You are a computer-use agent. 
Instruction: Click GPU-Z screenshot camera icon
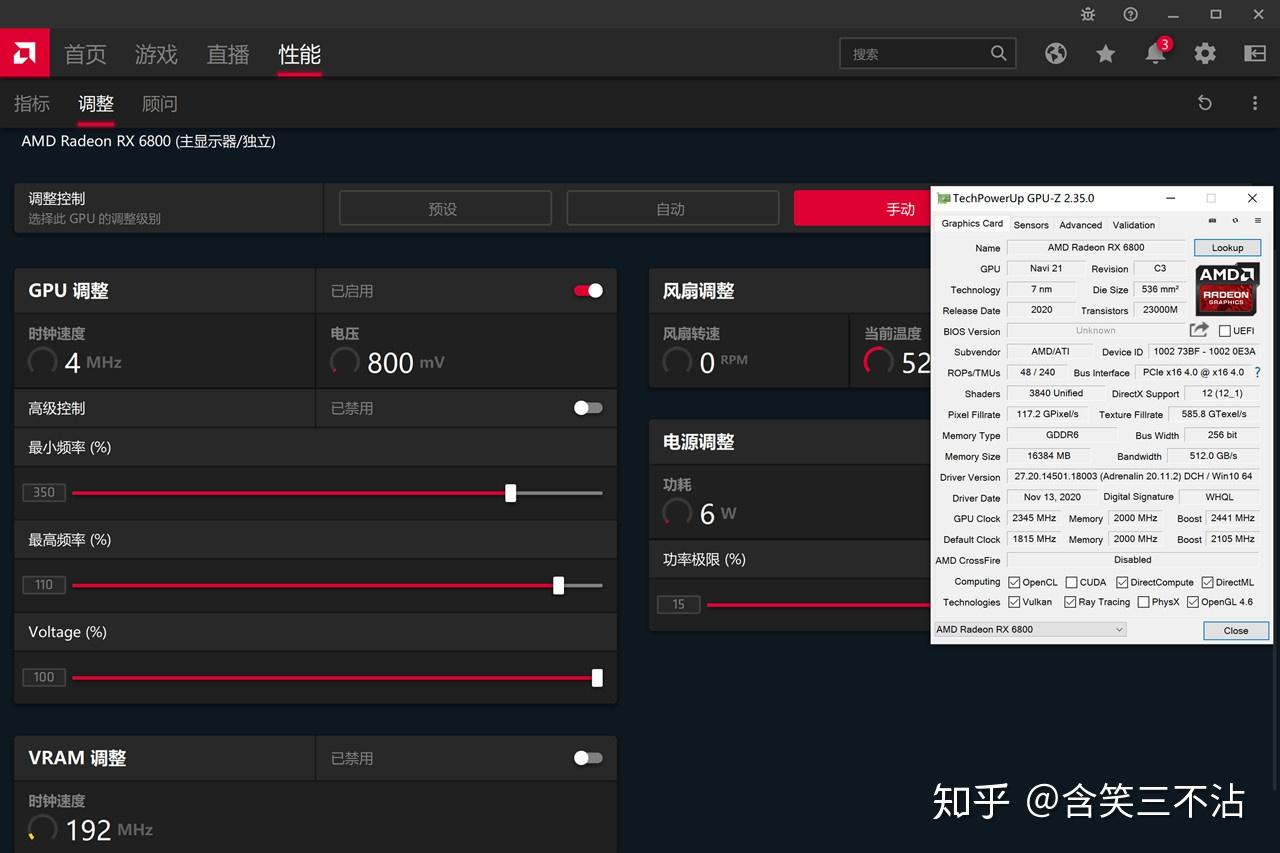pyautogui.click(x=1213, y=220)
